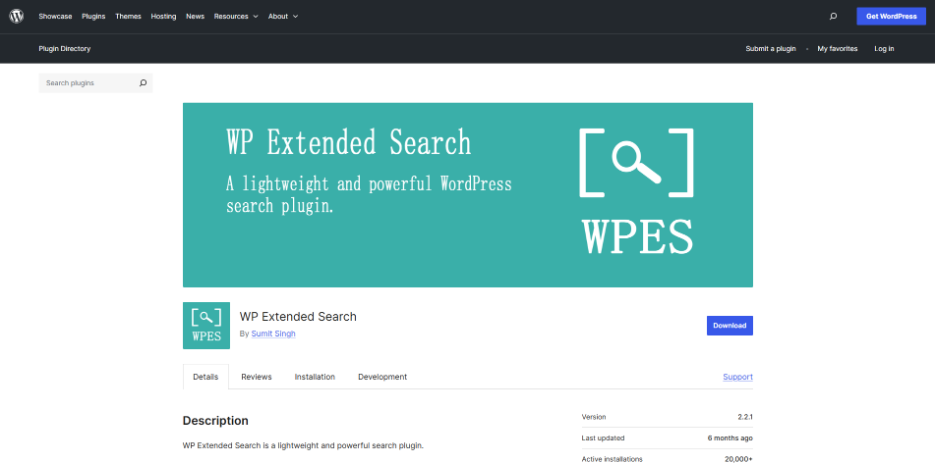Click the Log in link
This screenshot has width=936, height=463.
coord(884,49)
